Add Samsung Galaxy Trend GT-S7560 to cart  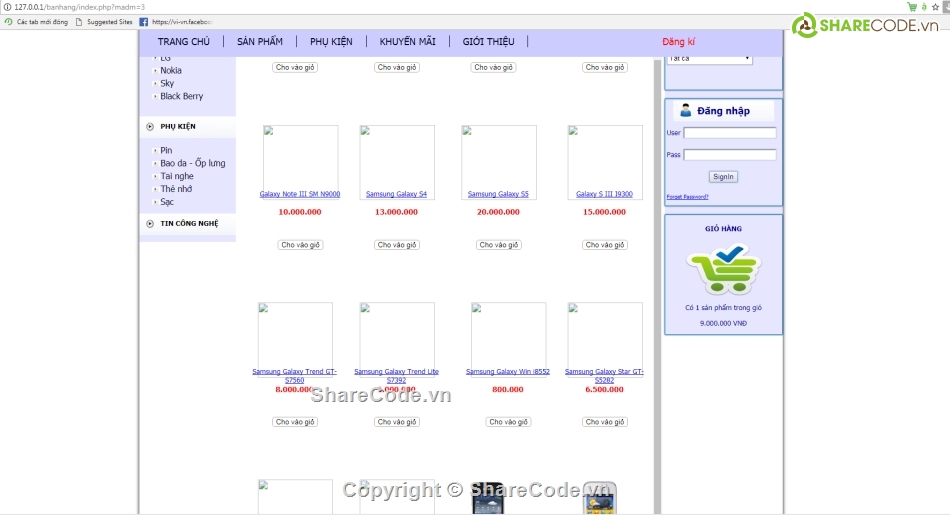click(295, 422)
